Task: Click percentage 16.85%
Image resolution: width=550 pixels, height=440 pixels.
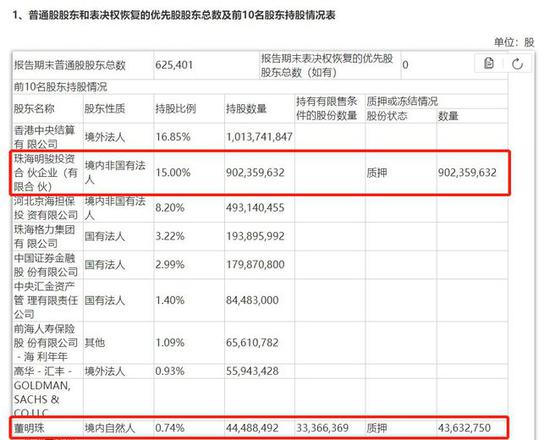Action: click(x=173, y=137)
